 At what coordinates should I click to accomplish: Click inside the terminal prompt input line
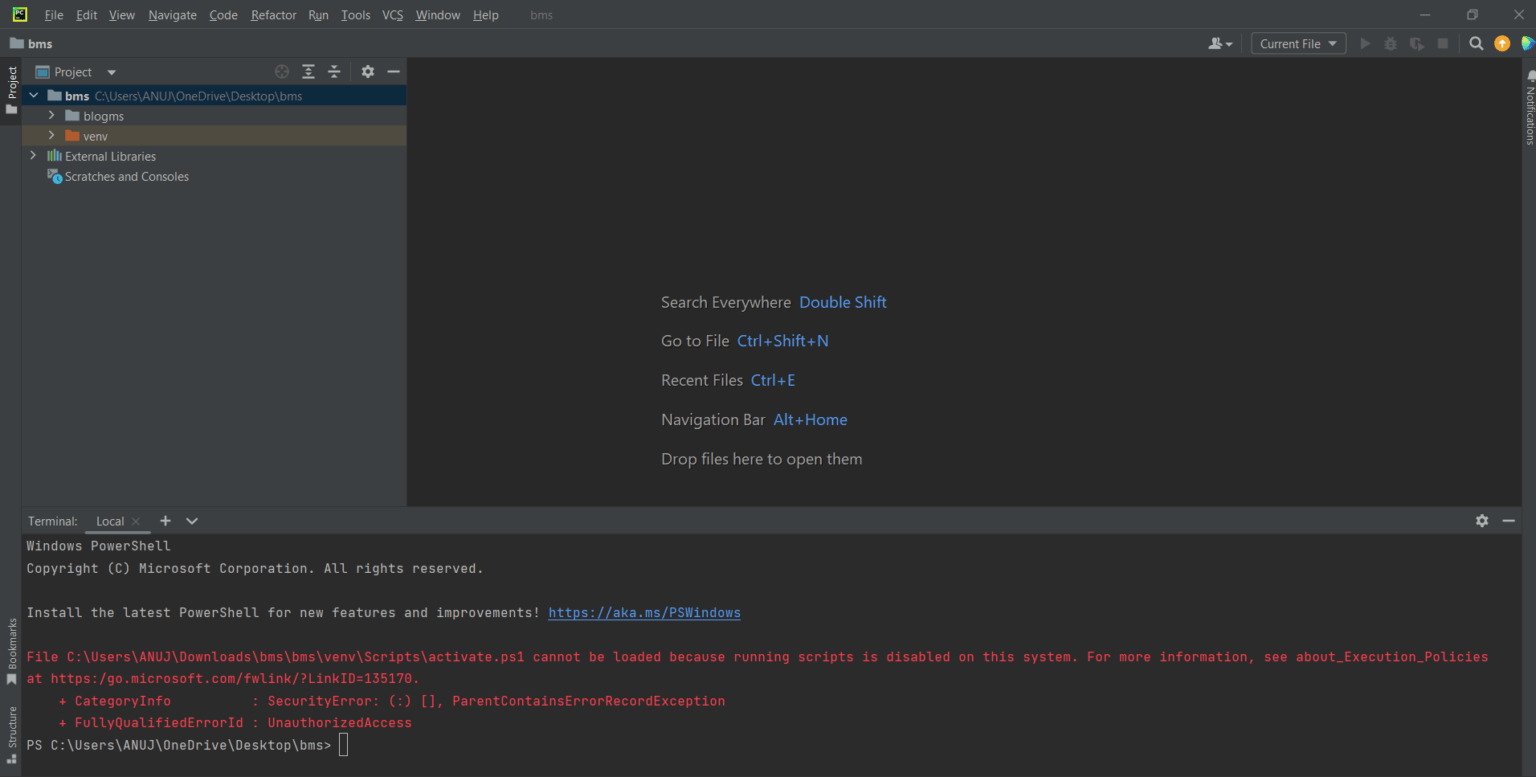tap(343, 745)
